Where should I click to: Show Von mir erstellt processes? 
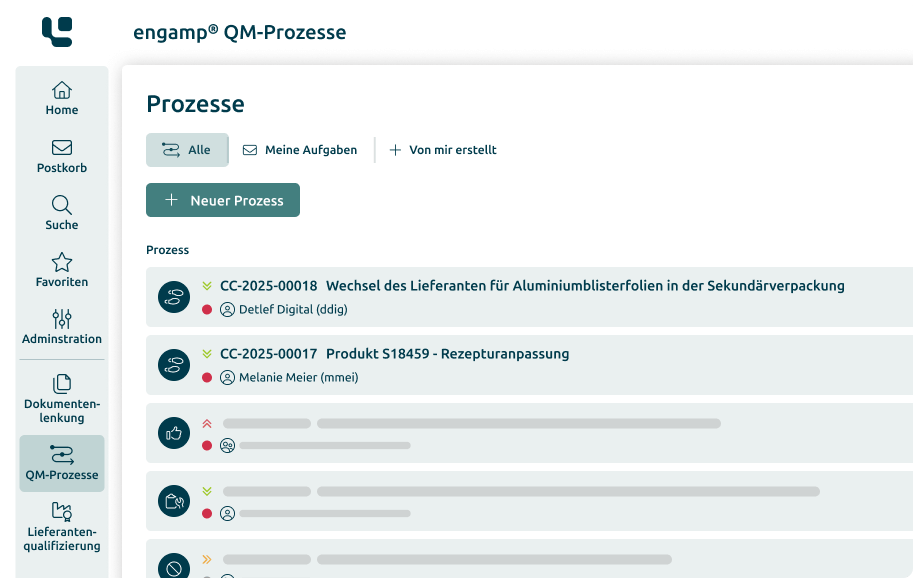click(x=443, y=150)
